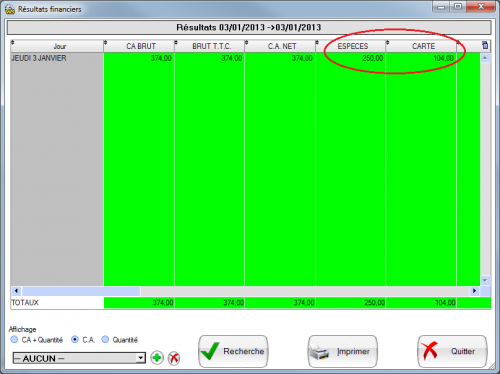Click the vertical scrollbar down arrow
This screenshot has height=374, width=500.
point(485,281)
